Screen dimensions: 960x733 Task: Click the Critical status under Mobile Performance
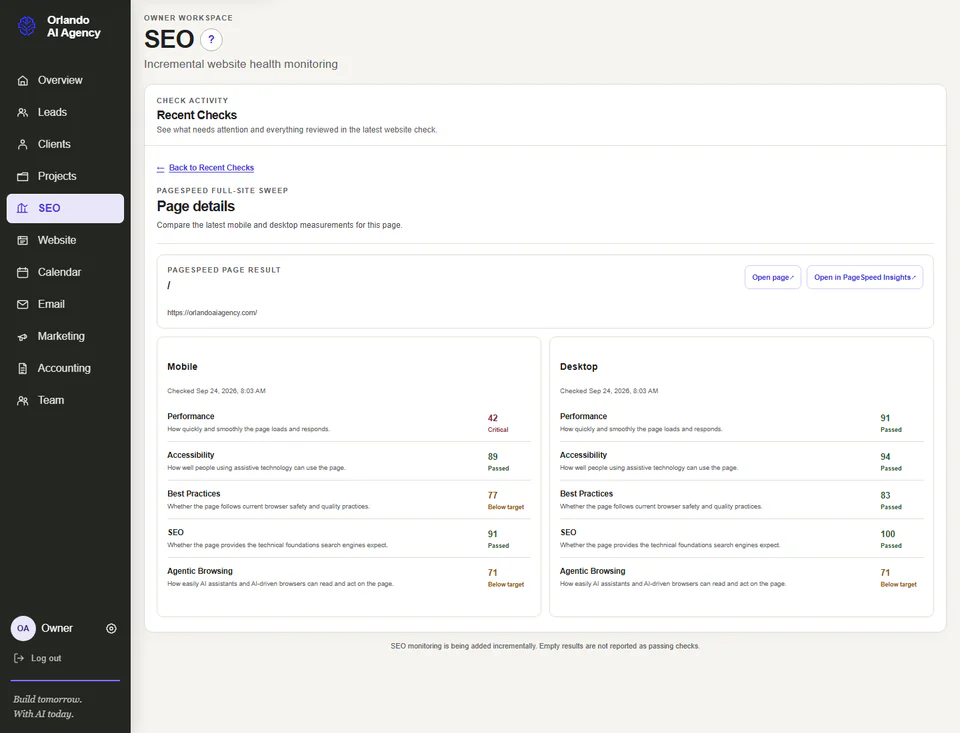498,430
